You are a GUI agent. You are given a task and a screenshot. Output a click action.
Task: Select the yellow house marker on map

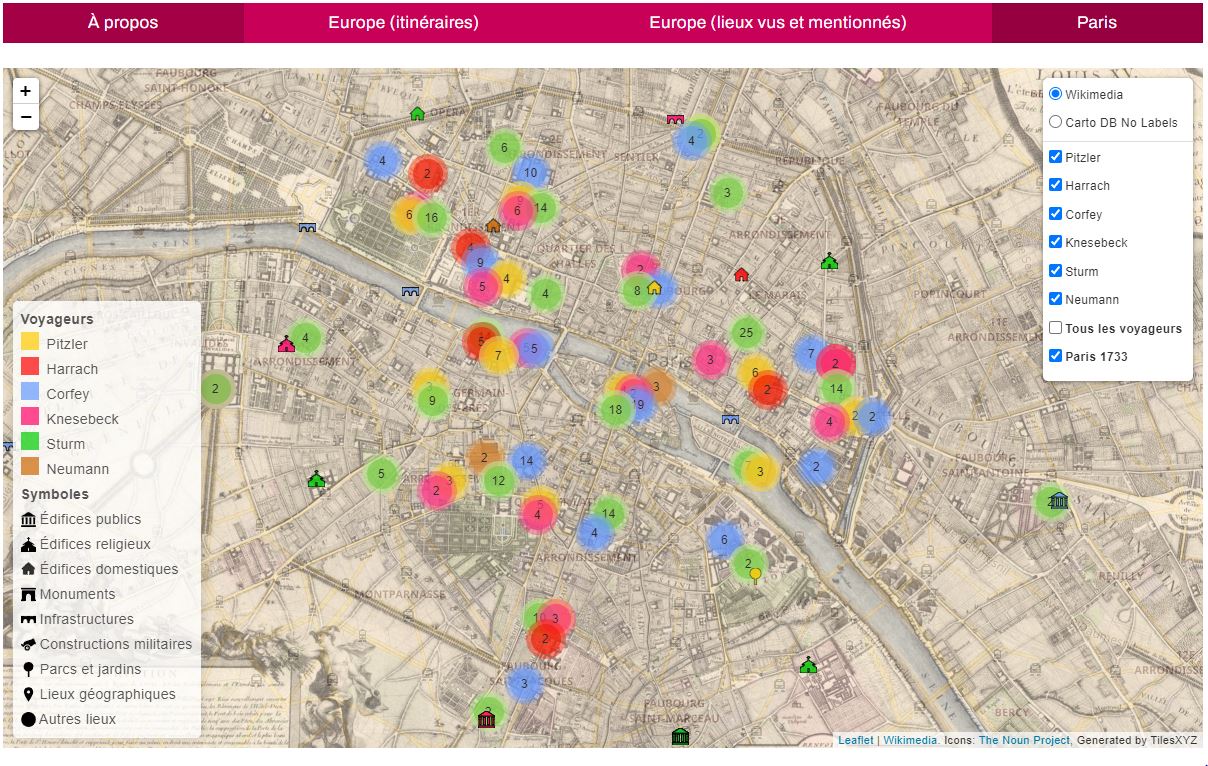pyautogui.click(x=654, y=288)
